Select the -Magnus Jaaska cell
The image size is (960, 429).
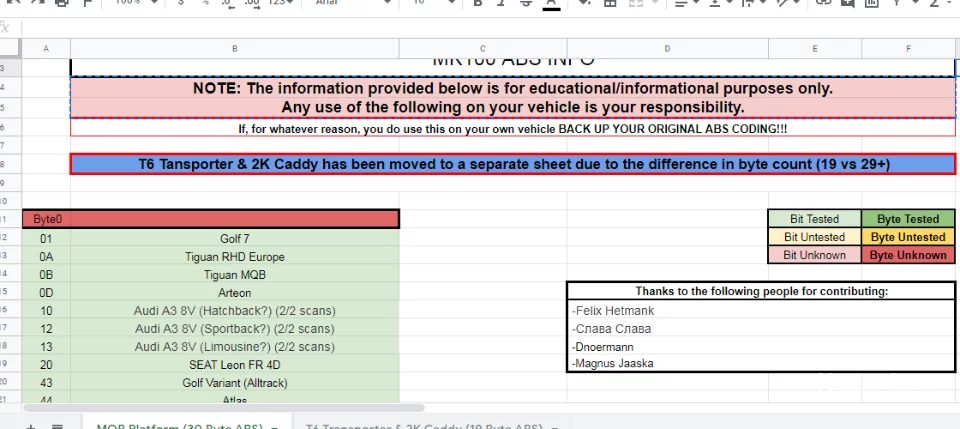(x=761, y=364)
